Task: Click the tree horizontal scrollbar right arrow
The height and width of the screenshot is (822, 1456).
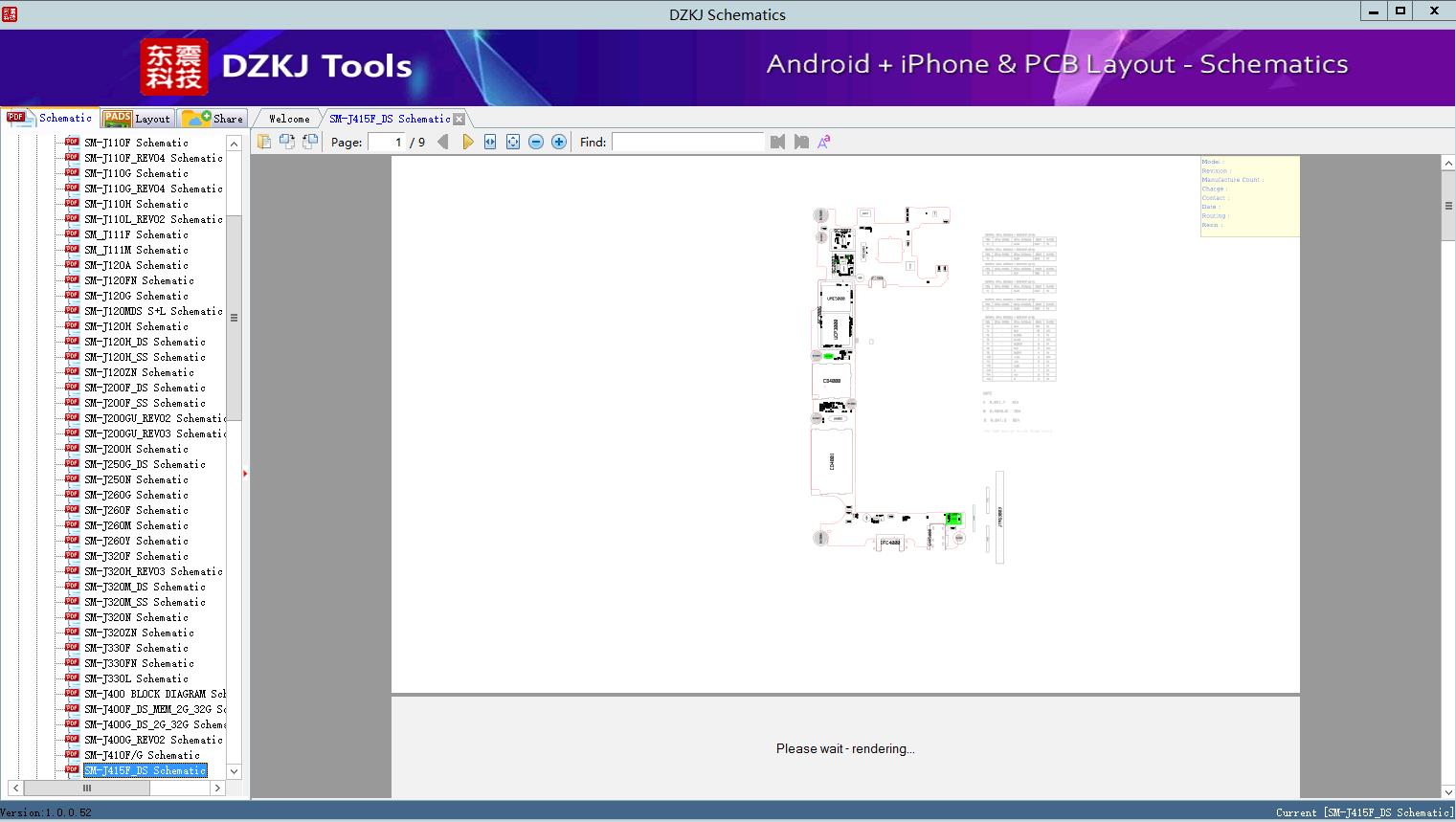Action: click(x=217, y=788)
